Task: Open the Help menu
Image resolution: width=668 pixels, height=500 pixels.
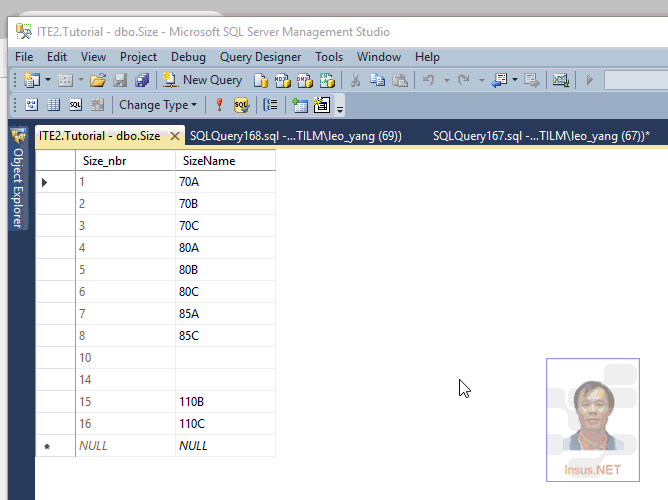Action: click(427, 57)
